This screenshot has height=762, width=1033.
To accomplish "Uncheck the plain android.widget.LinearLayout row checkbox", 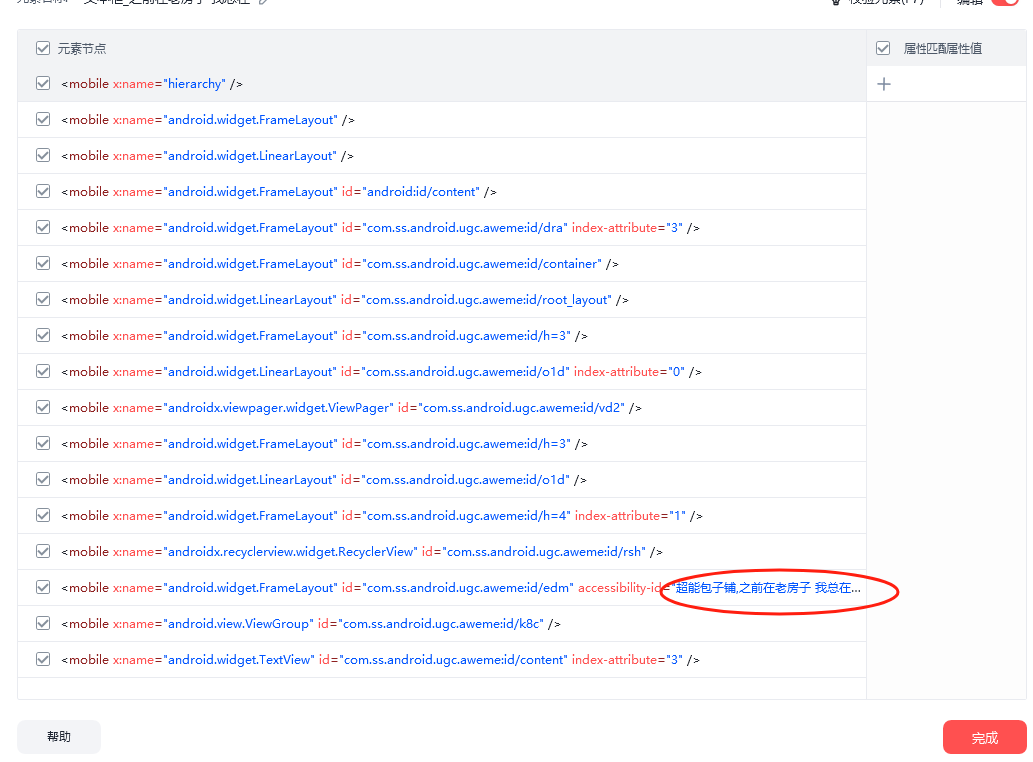I will (x=43, y=155).
